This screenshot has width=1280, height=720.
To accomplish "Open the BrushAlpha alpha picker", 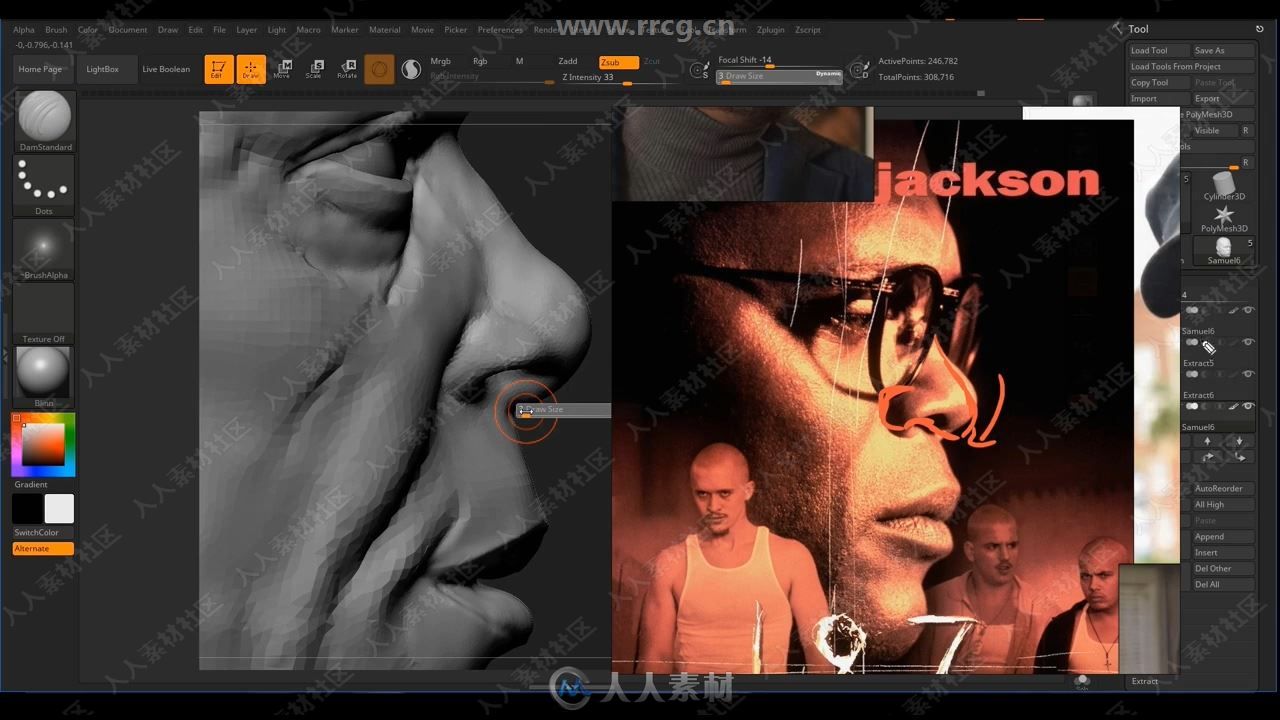I will click(x=44, y=249).
